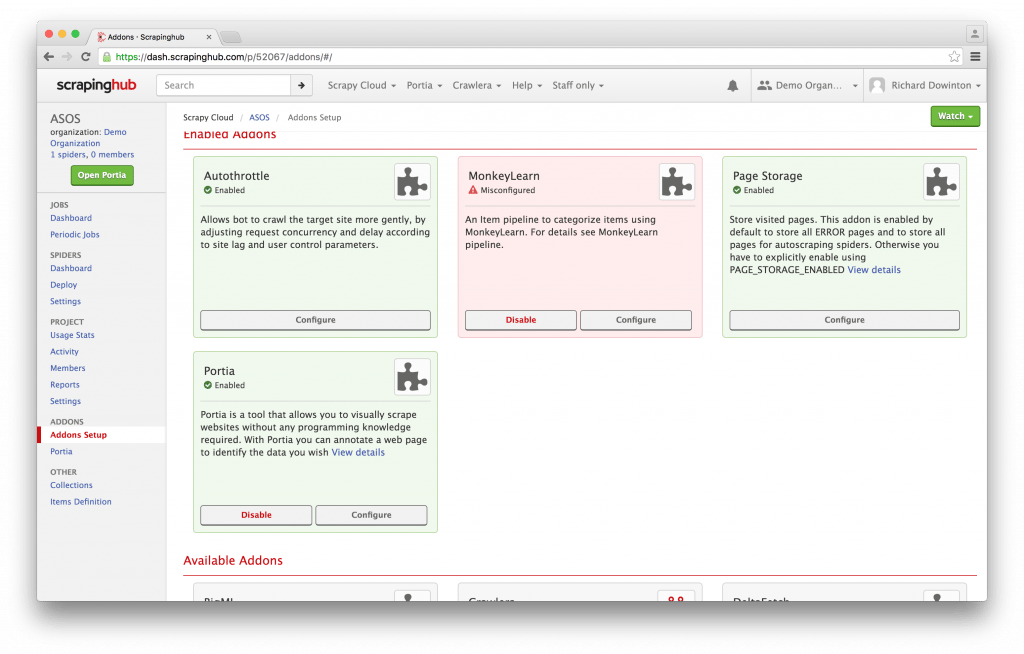The image size is (1024, 654).
Task: Open Demo Organization link in sidebar
Action: [x=88, y=138]
